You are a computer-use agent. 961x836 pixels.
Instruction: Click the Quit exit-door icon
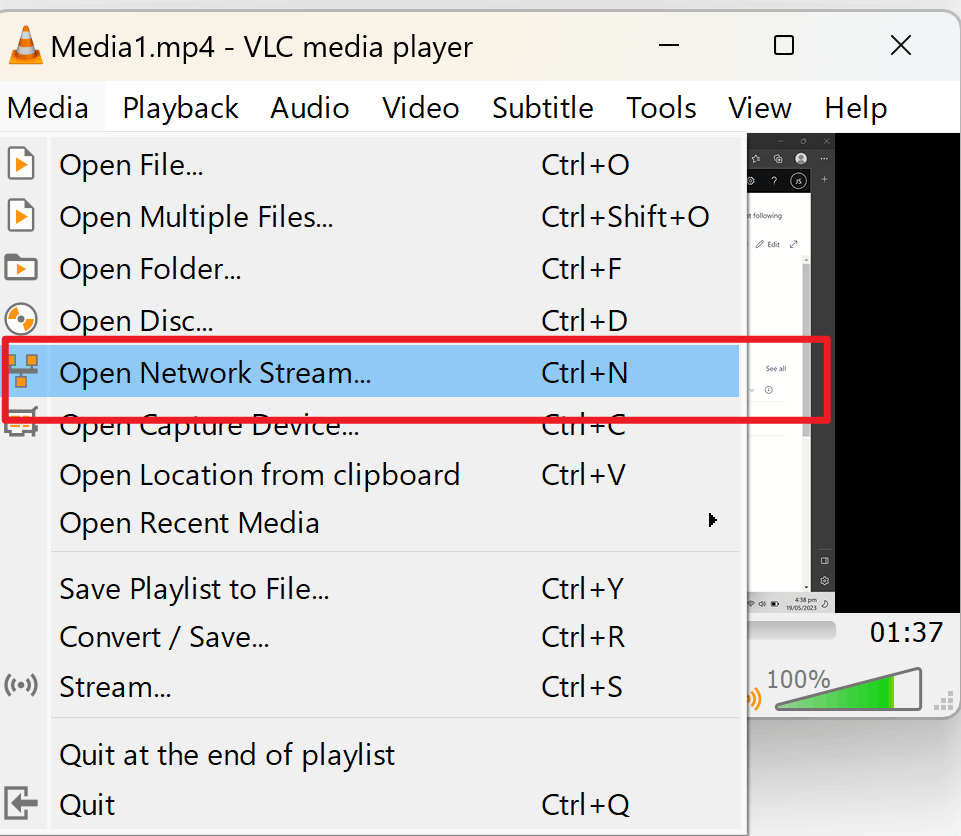pos(22,803)
